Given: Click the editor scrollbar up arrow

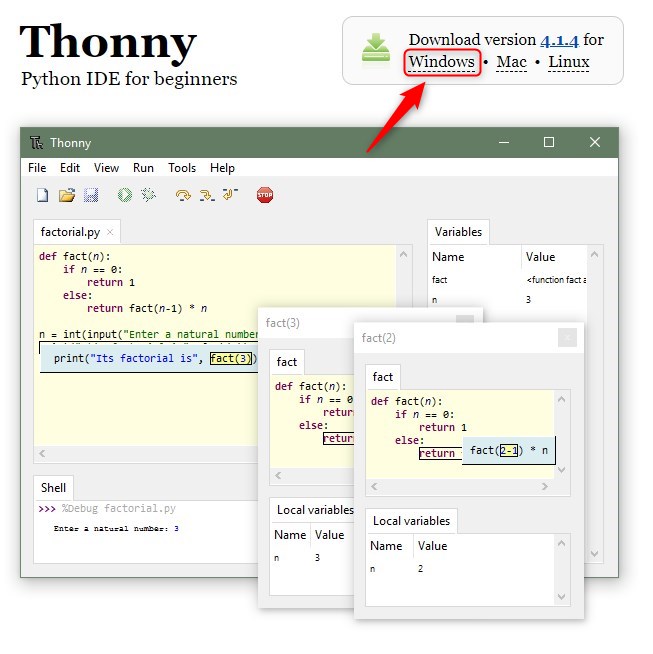Looking at the screenshot, I should pyautogui.click(x=404, y=254).
